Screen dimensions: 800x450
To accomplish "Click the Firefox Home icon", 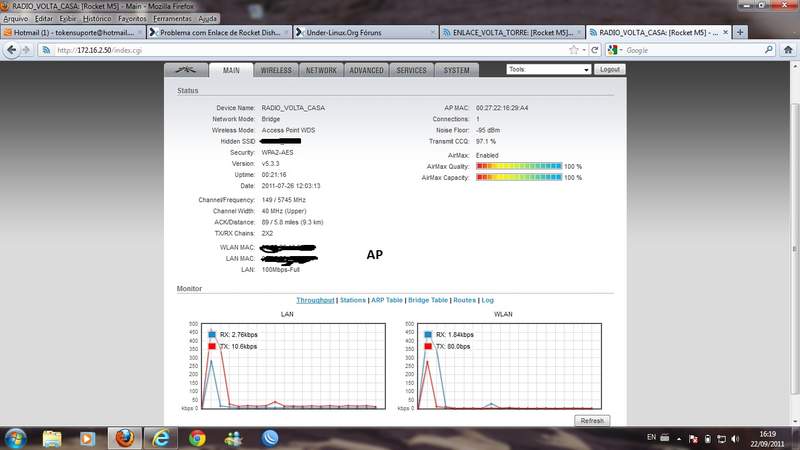I will coord(788,50).
